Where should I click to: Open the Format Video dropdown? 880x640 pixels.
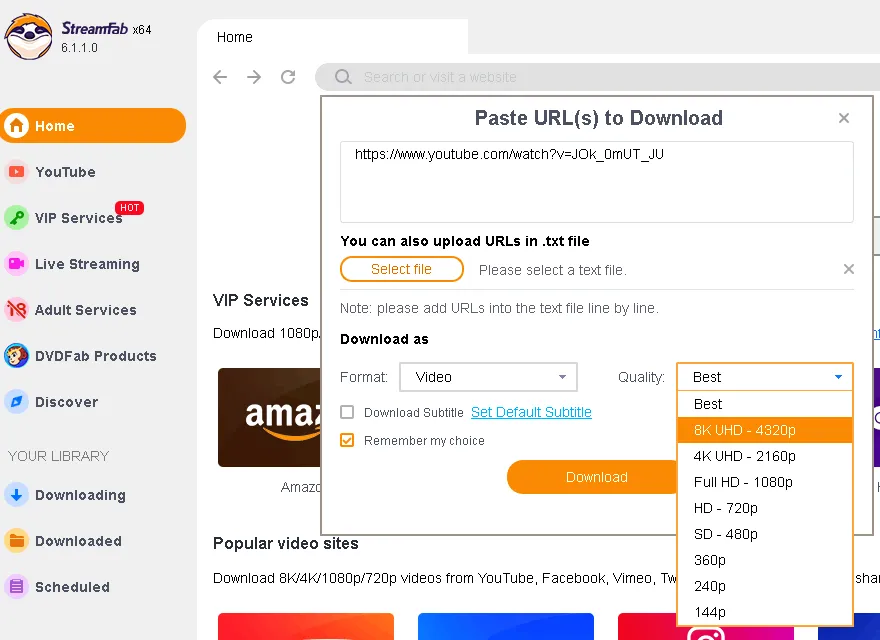click(x=488, y=377)
